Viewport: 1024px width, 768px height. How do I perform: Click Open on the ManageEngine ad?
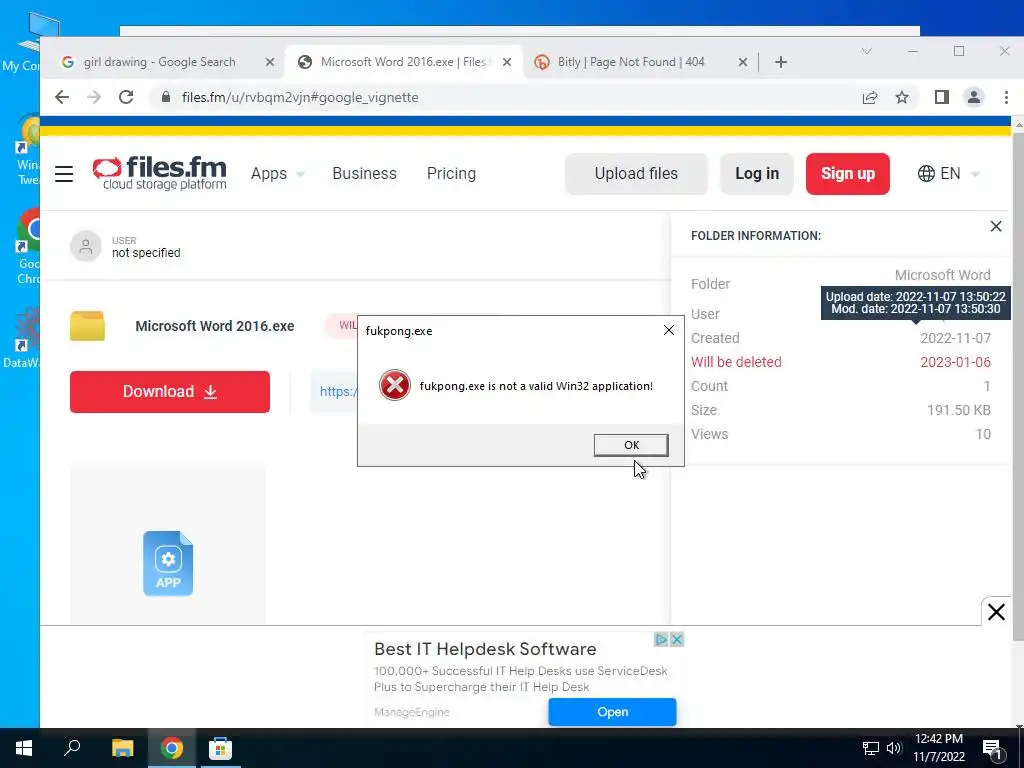click(613, 712)
